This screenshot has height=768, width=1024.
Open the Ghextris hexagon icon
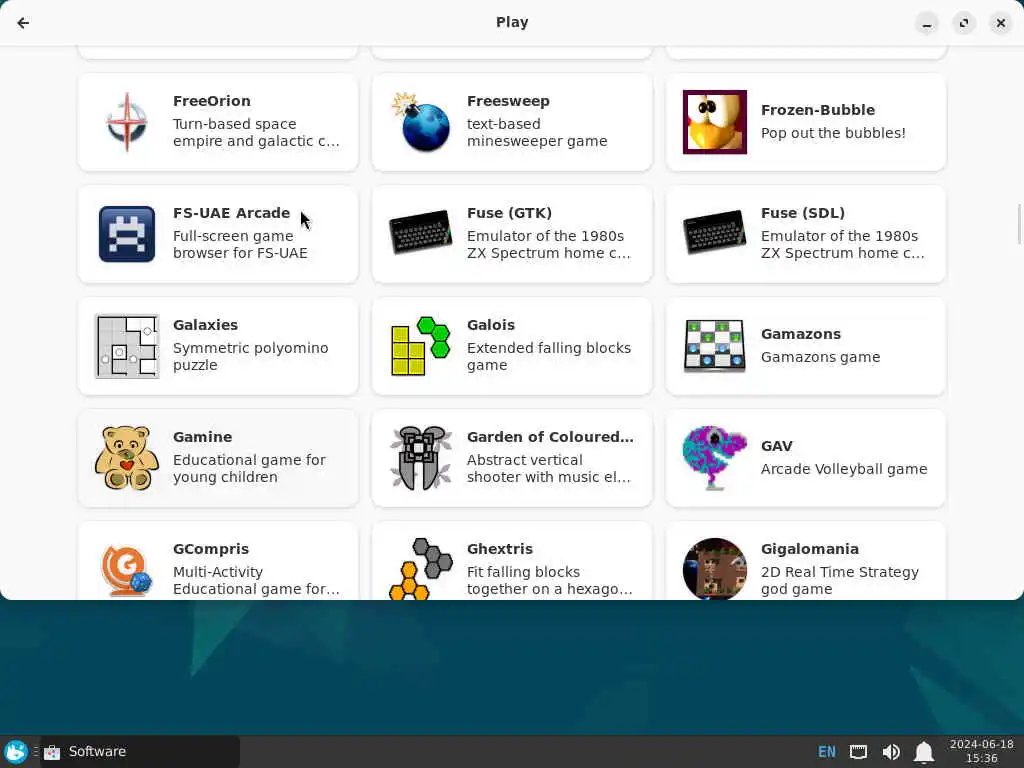[x=421, y=568]
